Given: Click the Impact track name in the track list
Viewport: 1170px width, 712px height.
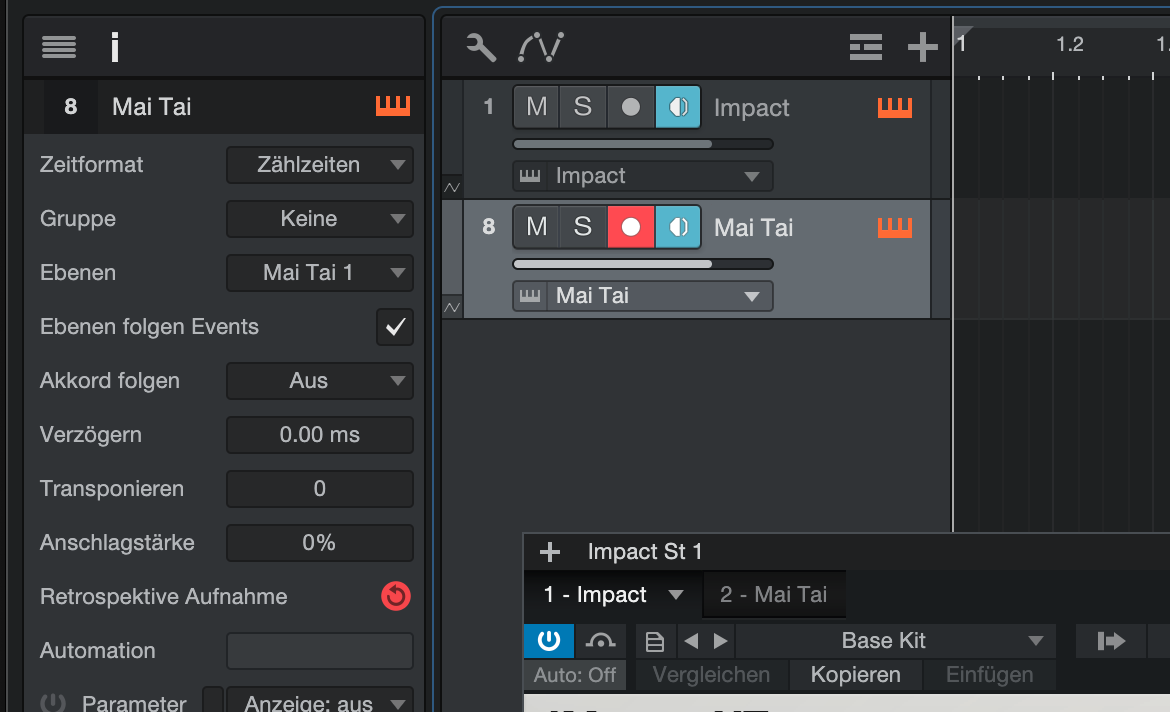Looking at the screenshot, I should pos(751,107).
